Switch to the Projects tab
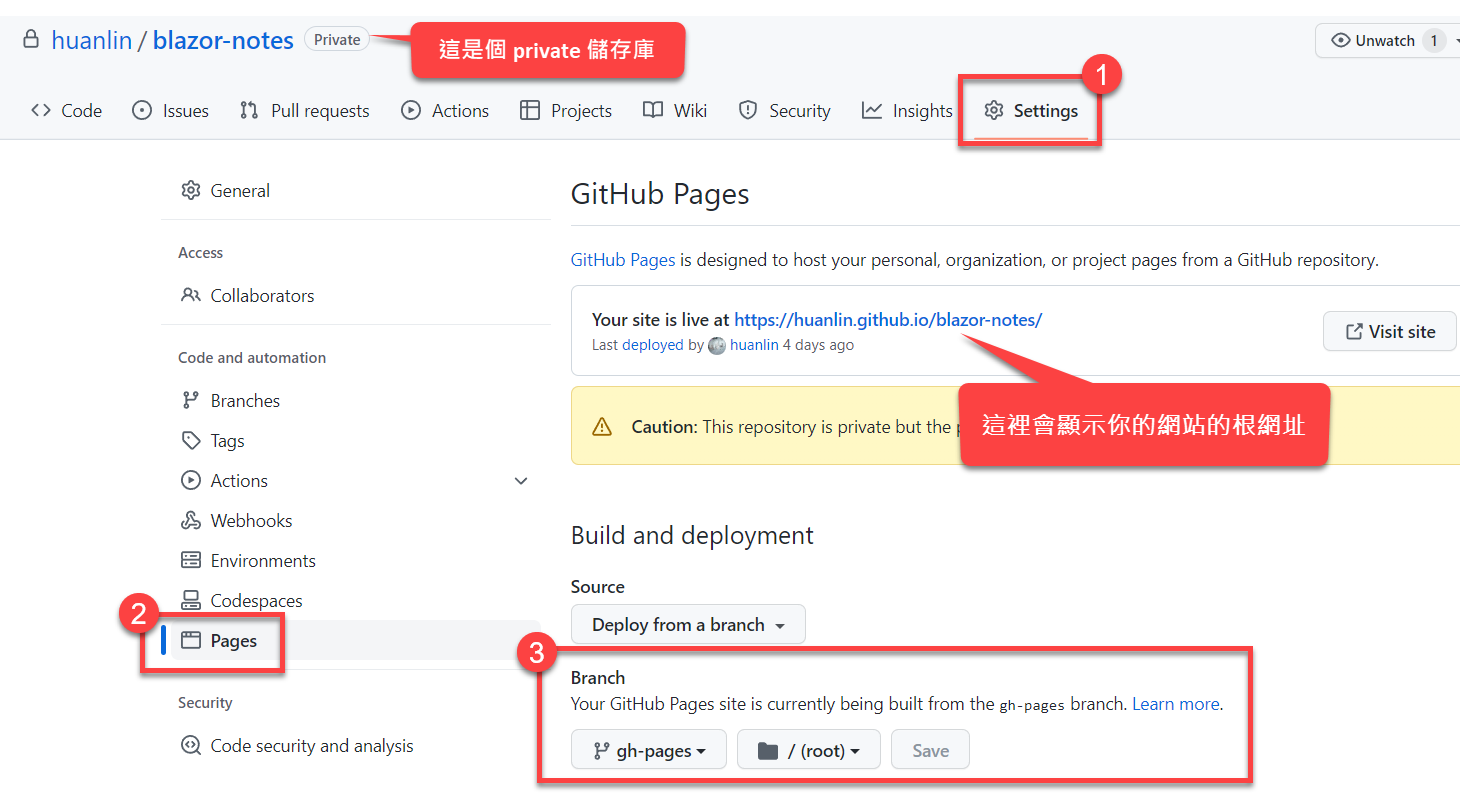This screenshot has width=1460, height=798. click(566, 111)
